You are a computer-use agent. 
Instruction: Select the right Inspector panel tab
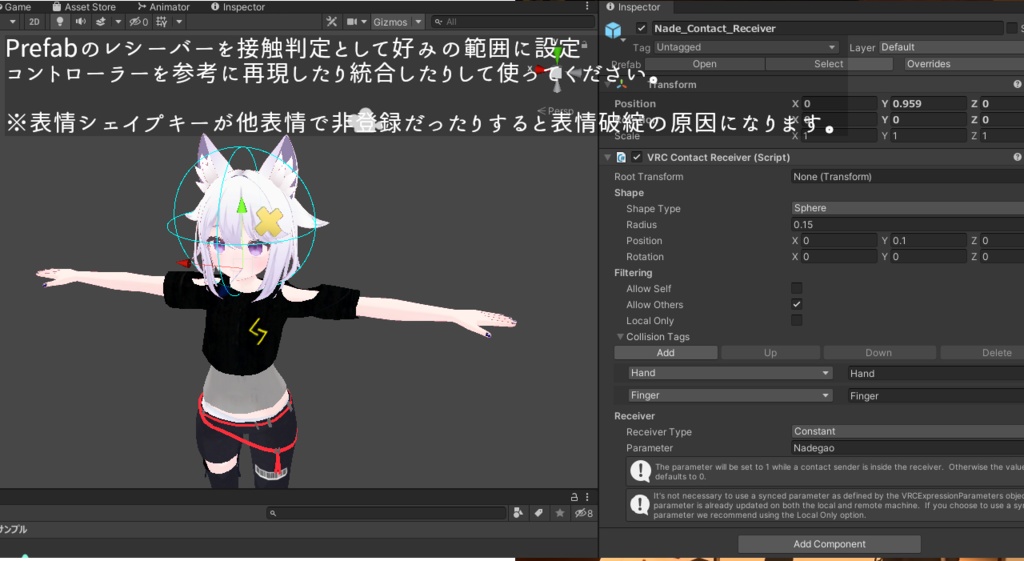click(x=633, y=7)
